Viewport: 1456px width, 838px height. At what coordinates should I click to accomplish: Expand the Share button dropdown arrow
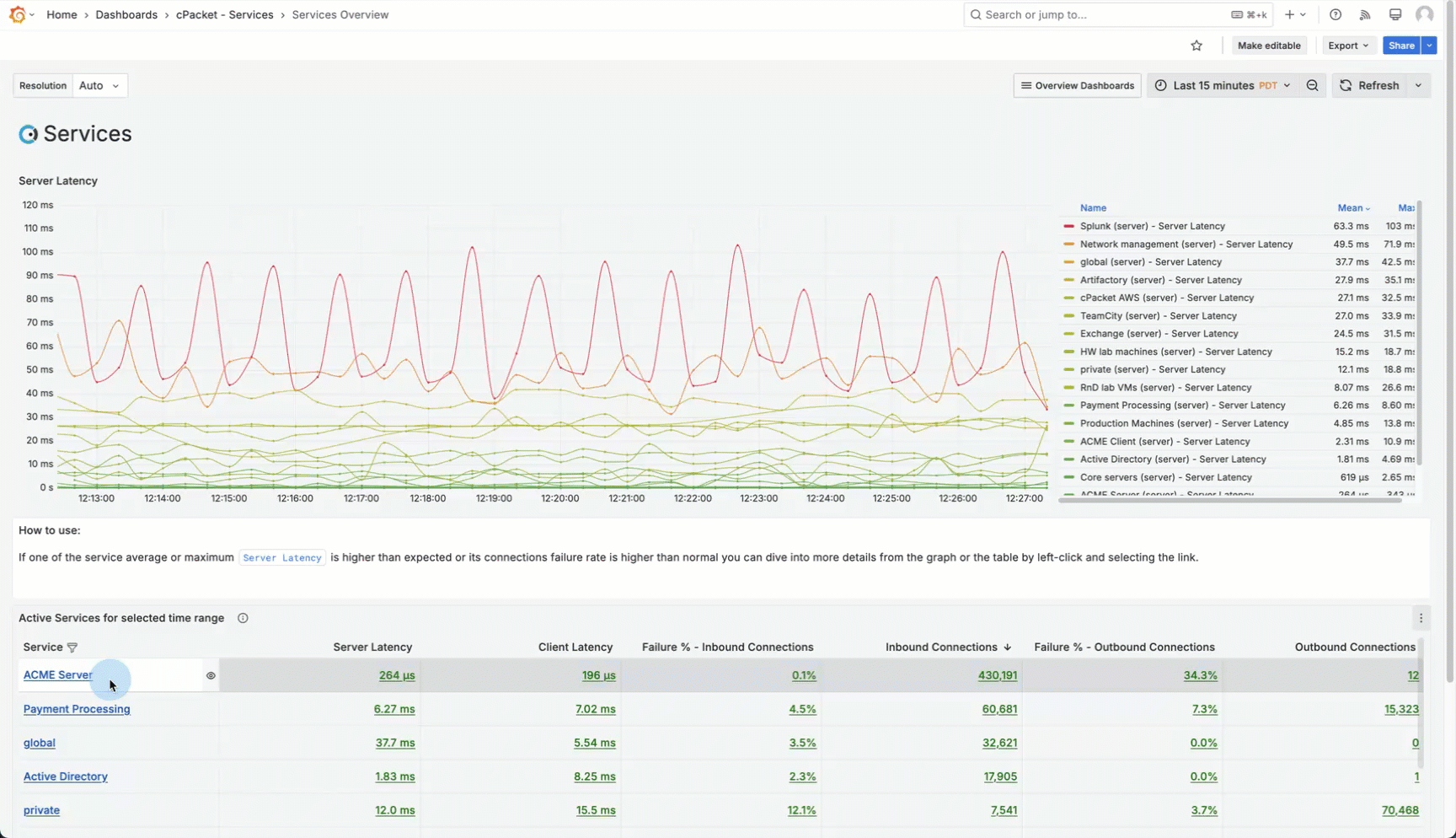point(1429,46)
